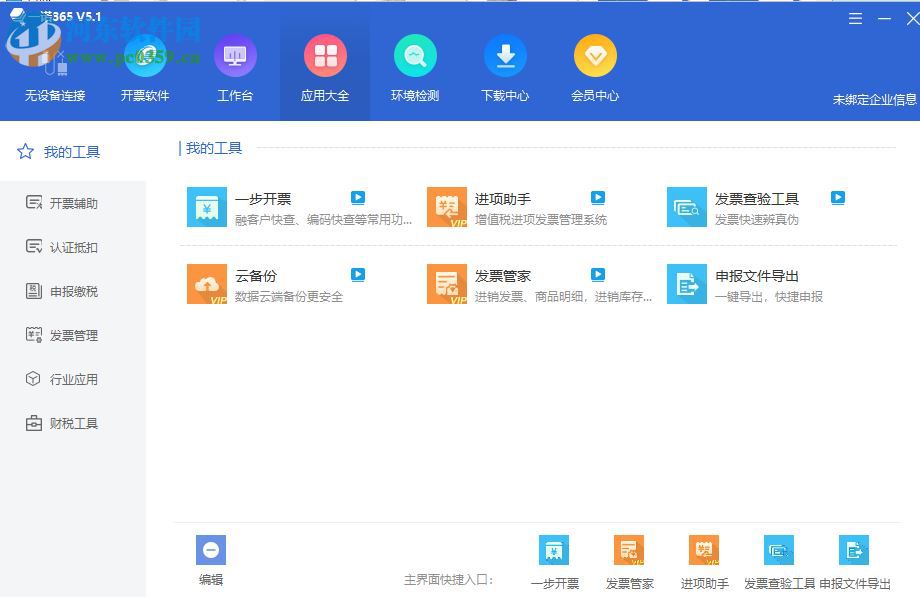This screenshot has height=597, width=920.
Task: Launch the 进项助手 invoice assistant
Action: [504, 199]
